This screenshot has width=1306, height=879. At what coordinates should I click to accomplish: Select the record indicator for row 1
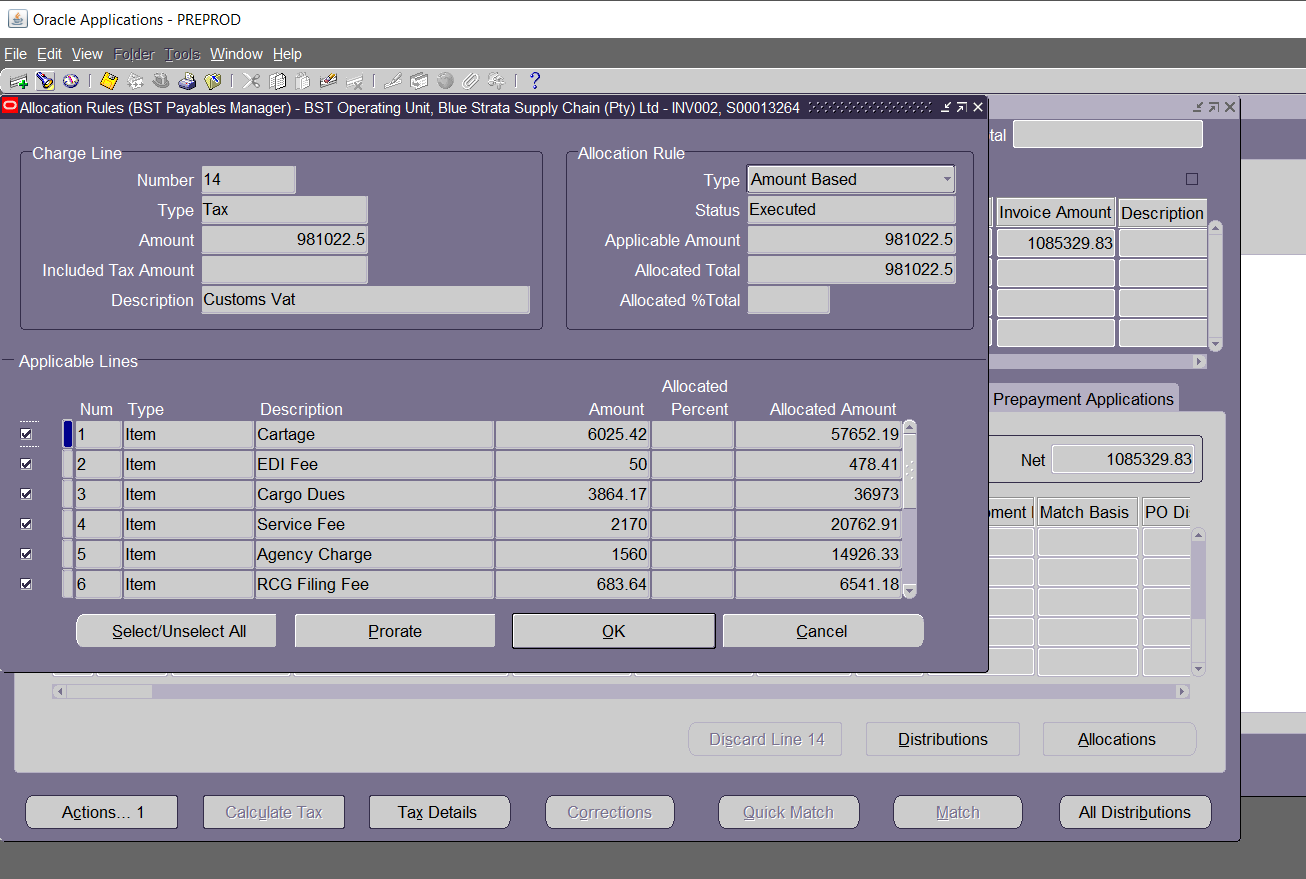(x=68, y=434)
